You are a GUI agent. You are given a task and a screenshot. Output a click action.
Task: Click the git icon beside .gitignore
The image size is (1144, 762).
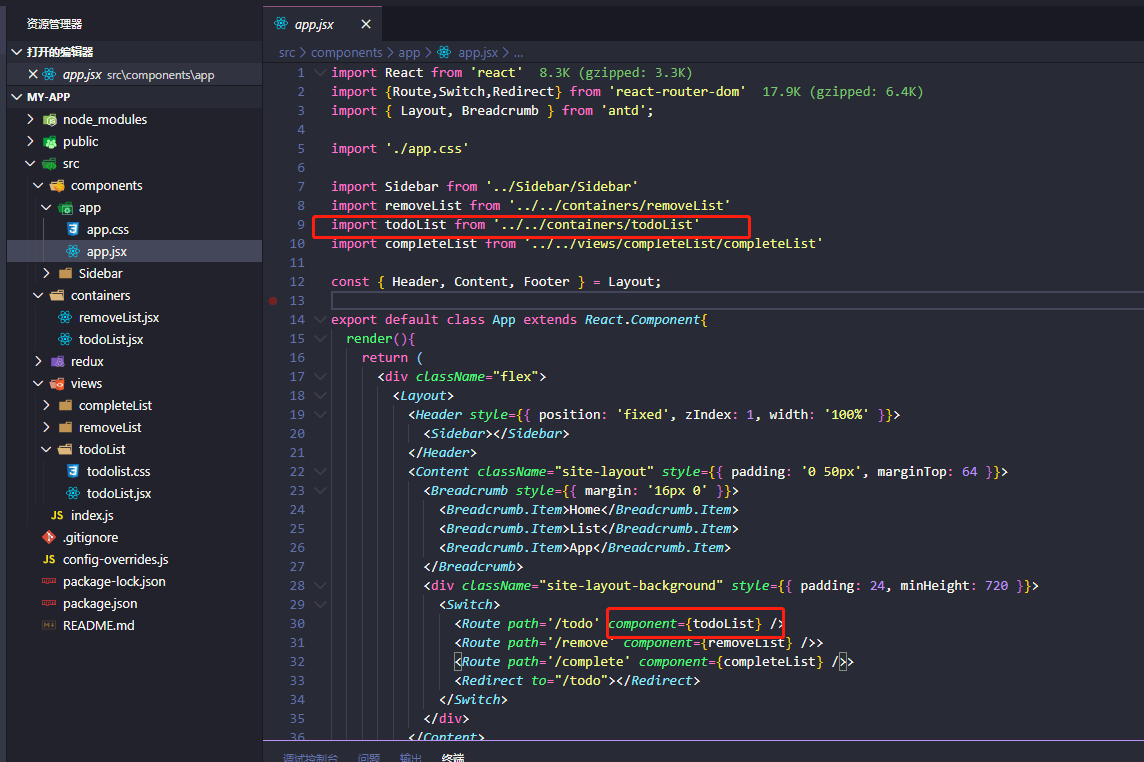(49, 537)
